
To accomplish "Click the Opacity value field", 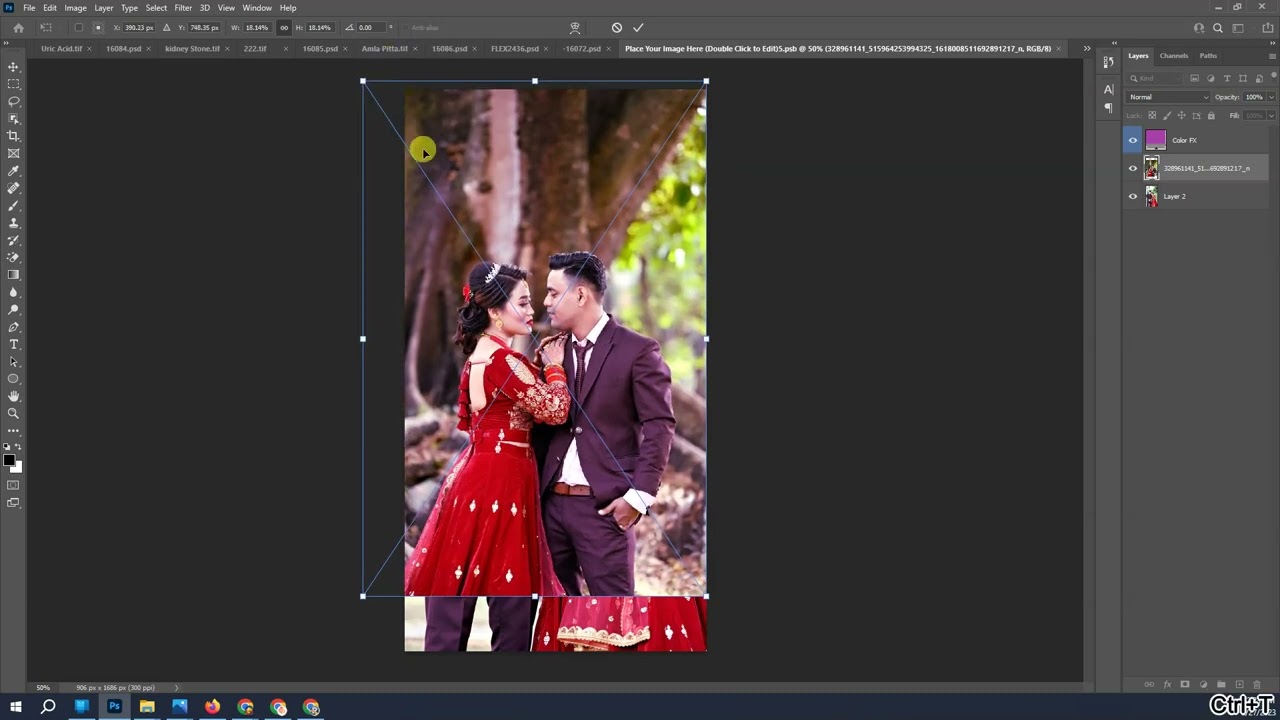I will pos(1254,97).
